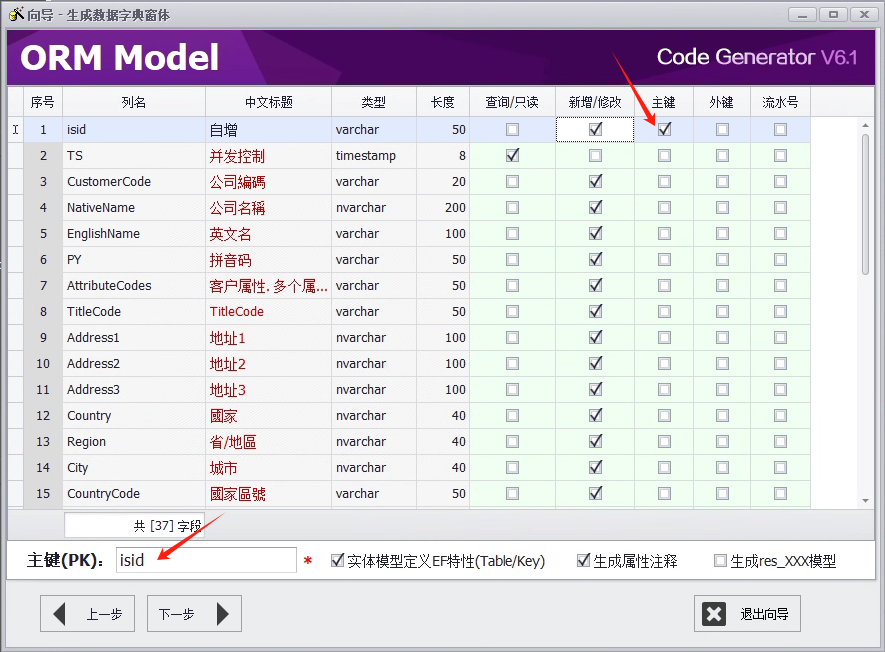
Task: Click the 國家區號 title cell
Action: click(x=269, y=493)
